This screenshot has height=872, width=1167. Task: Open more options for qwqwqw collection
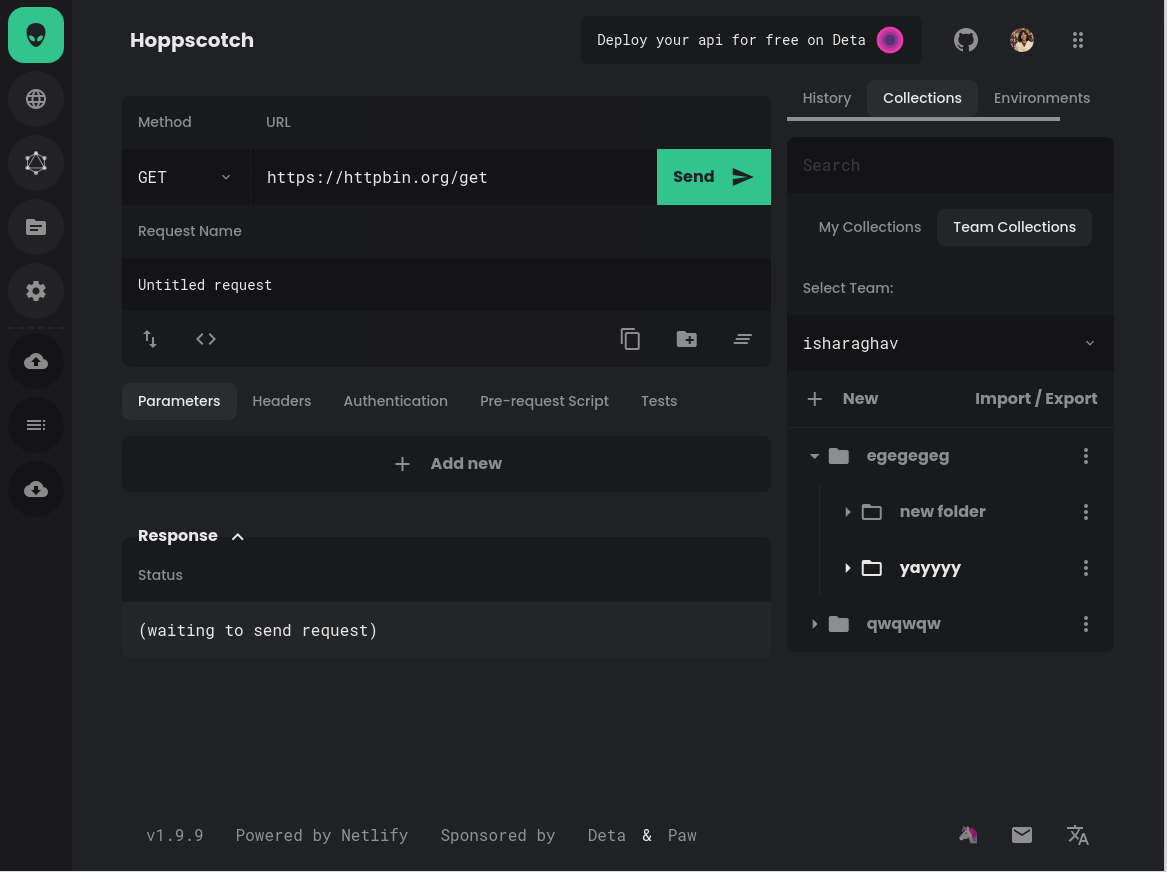pos(1086,624)
